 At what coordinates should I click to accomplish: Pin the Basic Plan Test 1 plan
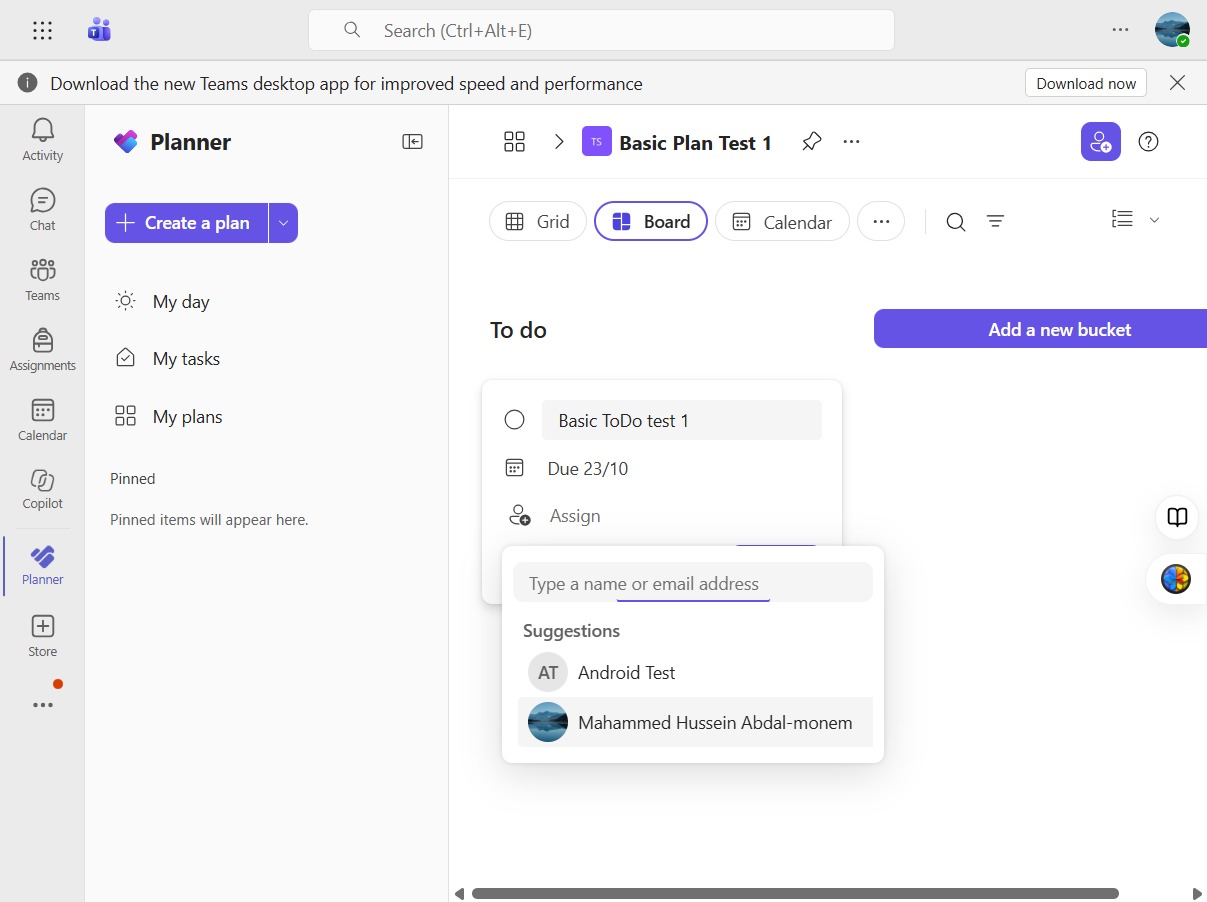pos(811,142)
